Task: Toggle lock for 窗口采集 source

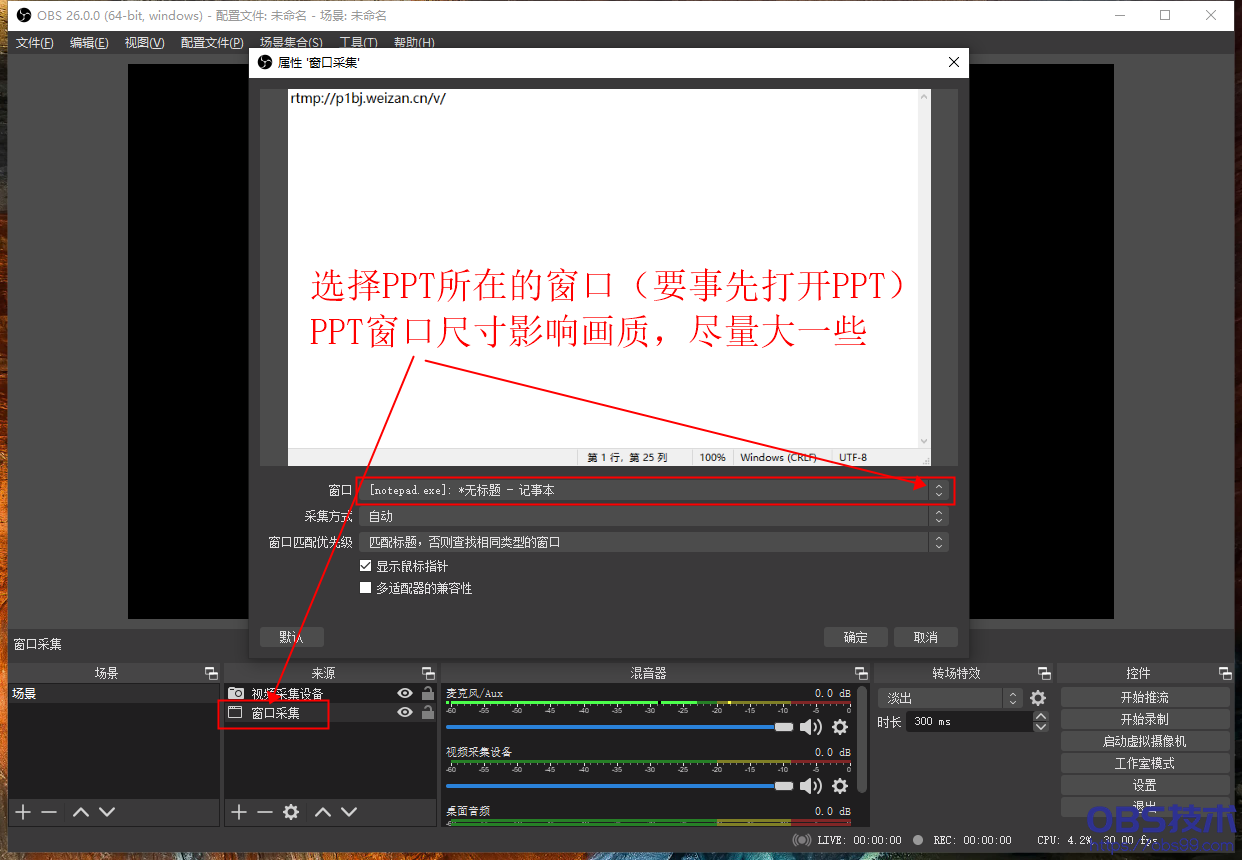Action: (x=428, y=713)
